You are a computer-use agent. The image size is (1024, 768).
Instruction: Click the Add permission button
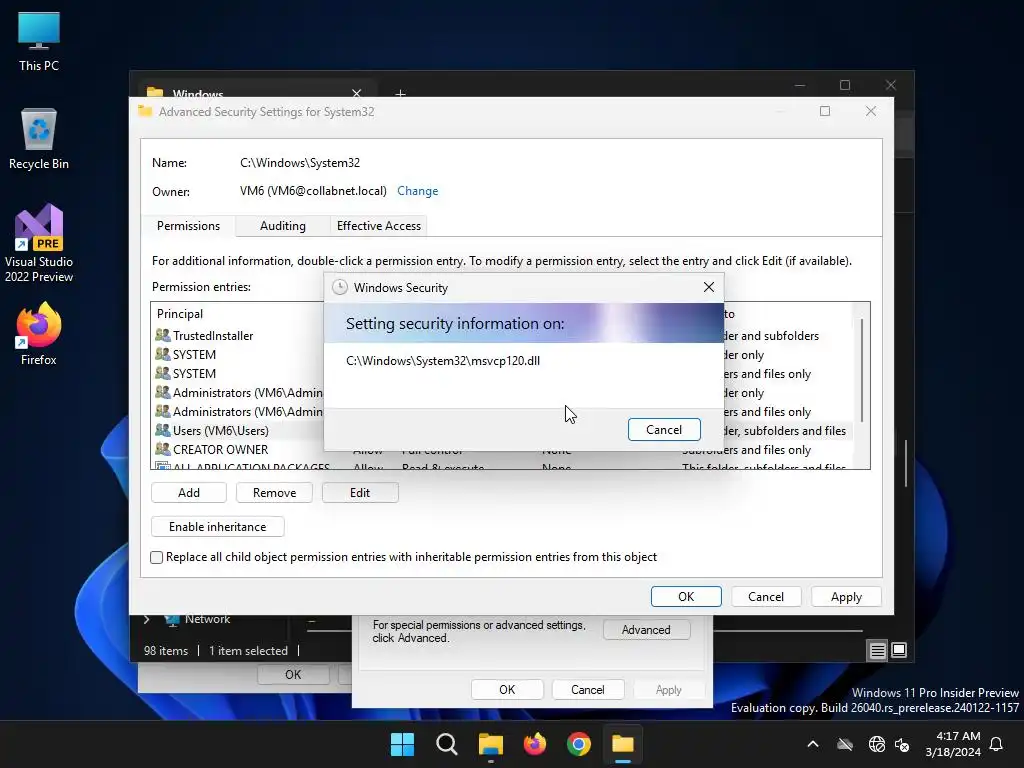(189, 493)
